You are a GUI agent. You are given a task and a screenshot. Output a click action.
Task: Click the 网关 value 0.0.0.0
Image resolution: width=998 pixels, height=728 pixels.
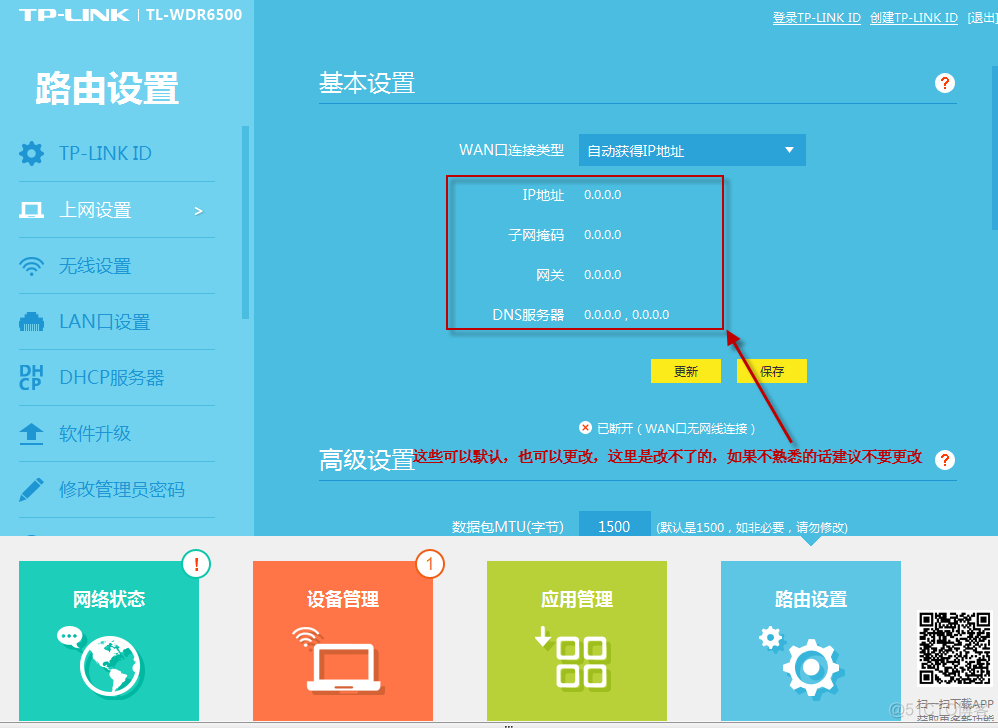602,275
